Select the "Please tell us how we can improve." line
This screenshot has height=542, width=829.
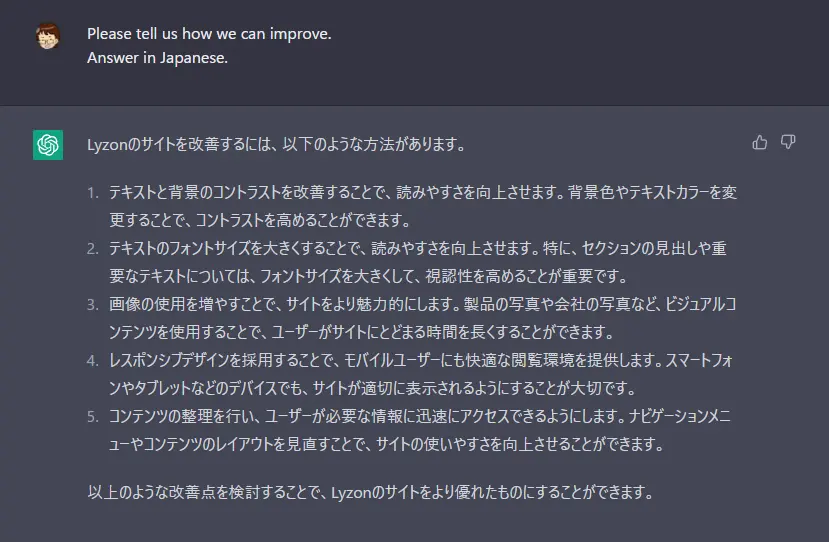click(209, 34)
